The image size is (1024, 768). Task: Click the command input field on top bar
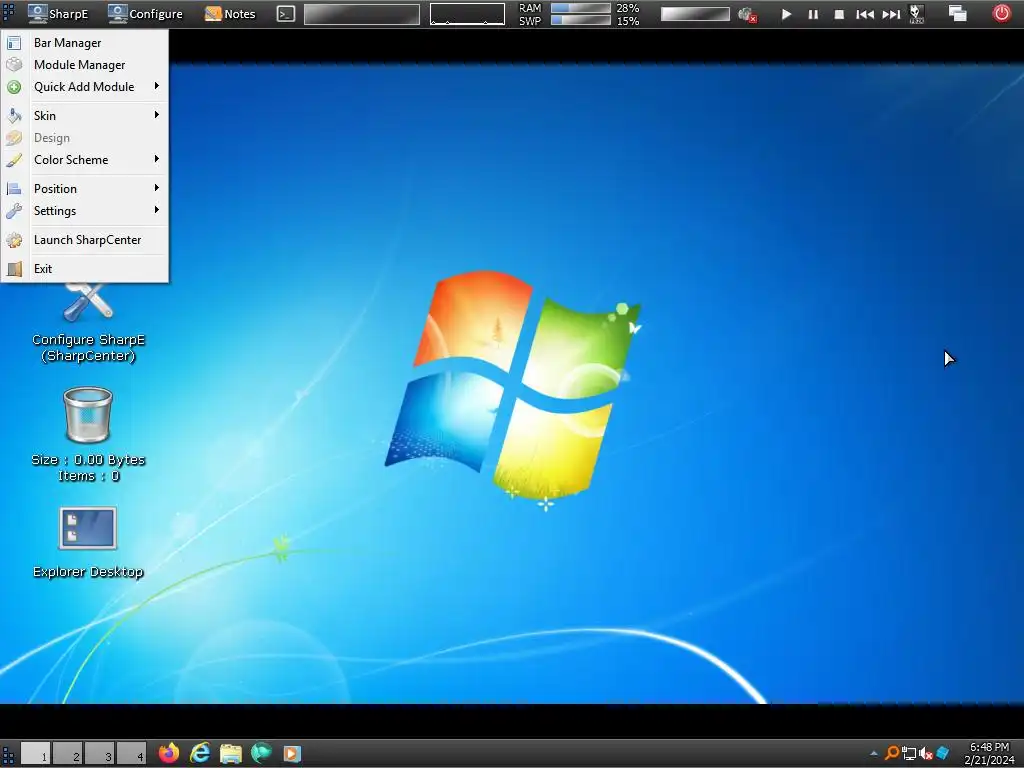(362, 14)
